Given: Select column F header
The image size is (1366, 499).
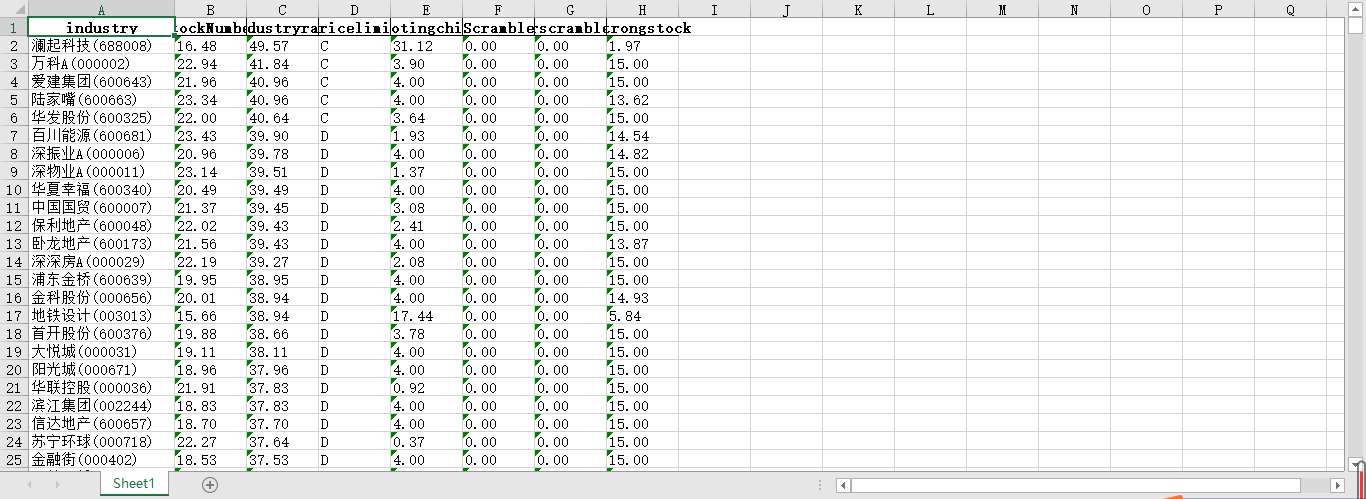Looking at the screenshot, I should pos(498,9).
